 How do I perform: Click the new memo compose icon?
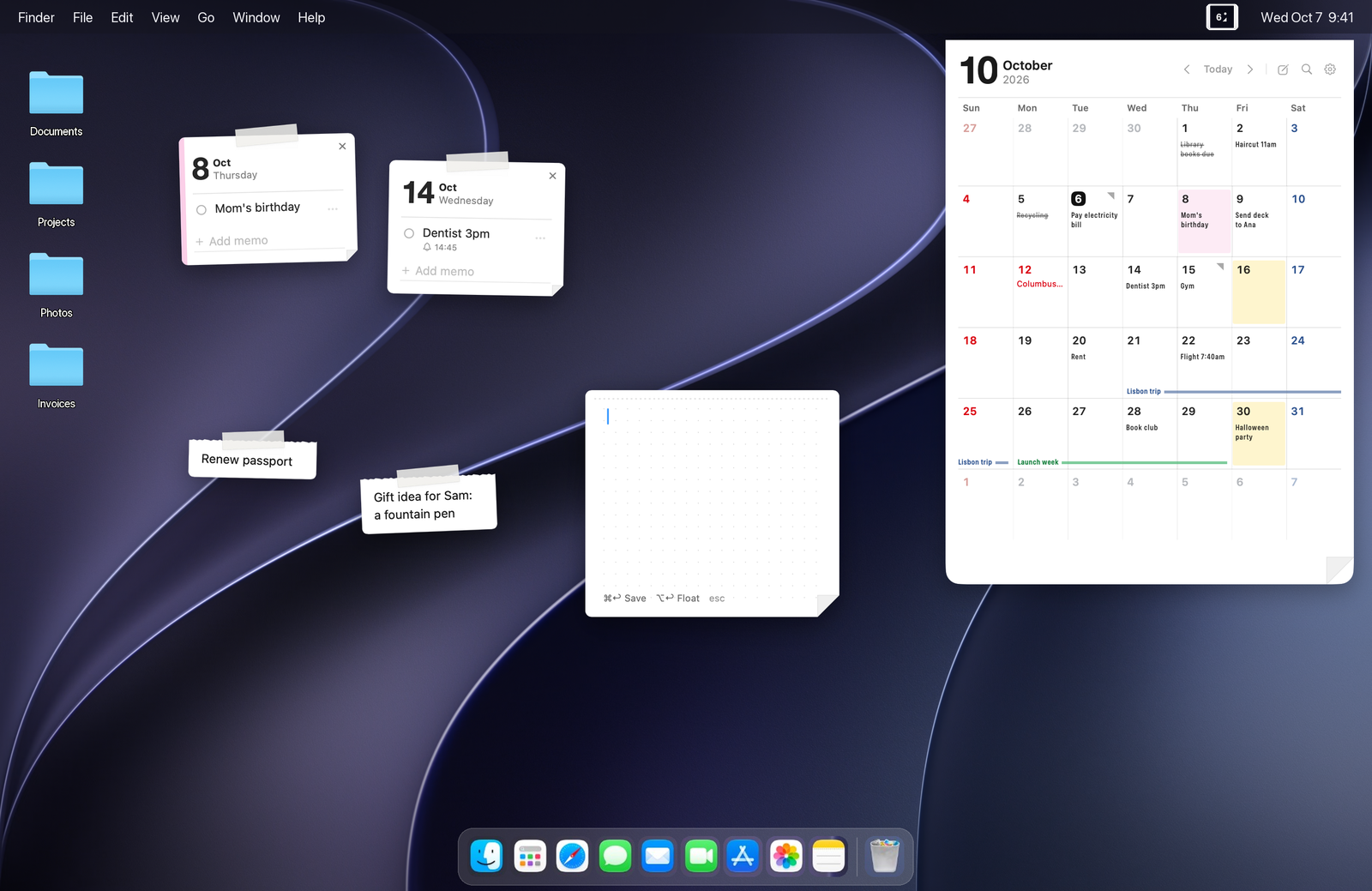[1283, 69]
